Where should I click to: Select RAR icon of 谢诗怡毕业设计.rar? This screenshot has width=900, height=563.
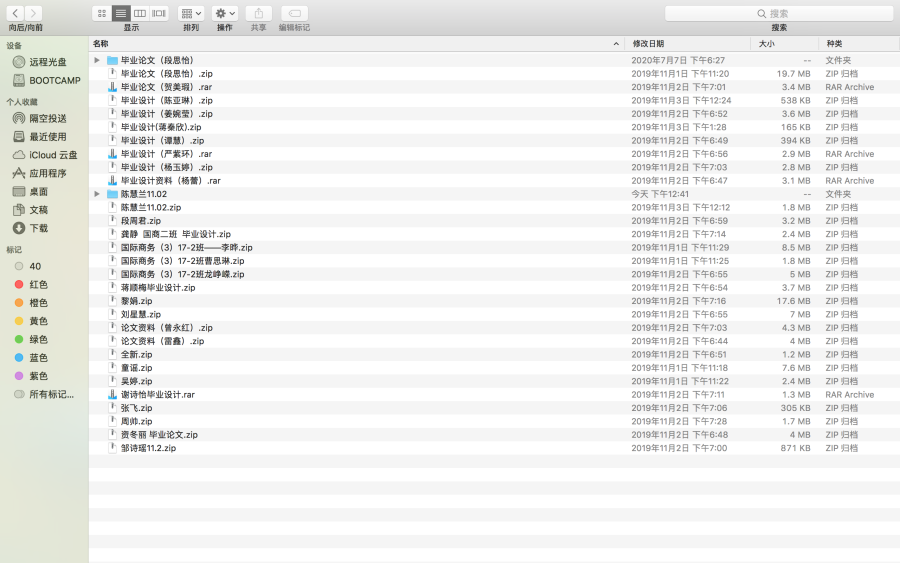[x=112, y=395]
